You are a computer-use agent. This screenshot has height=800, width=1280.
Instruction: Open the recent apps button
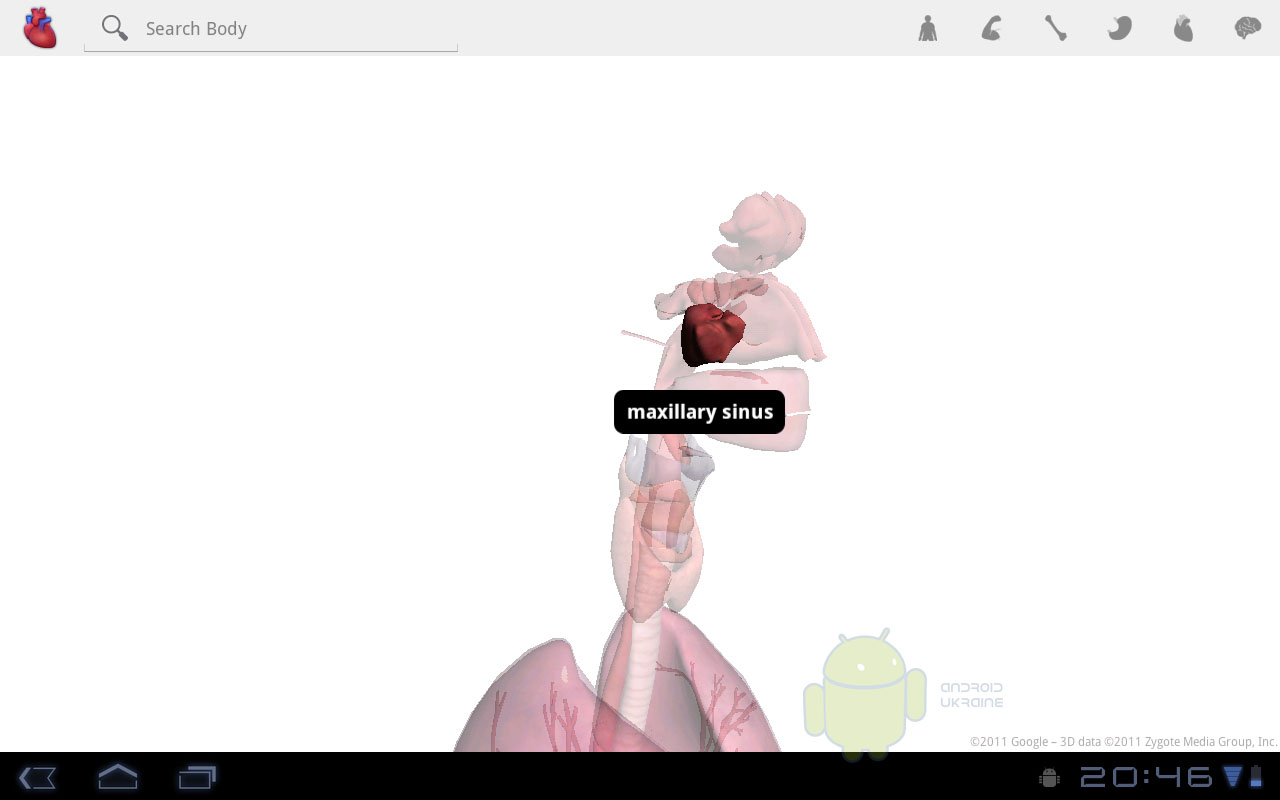click(197, 777)
